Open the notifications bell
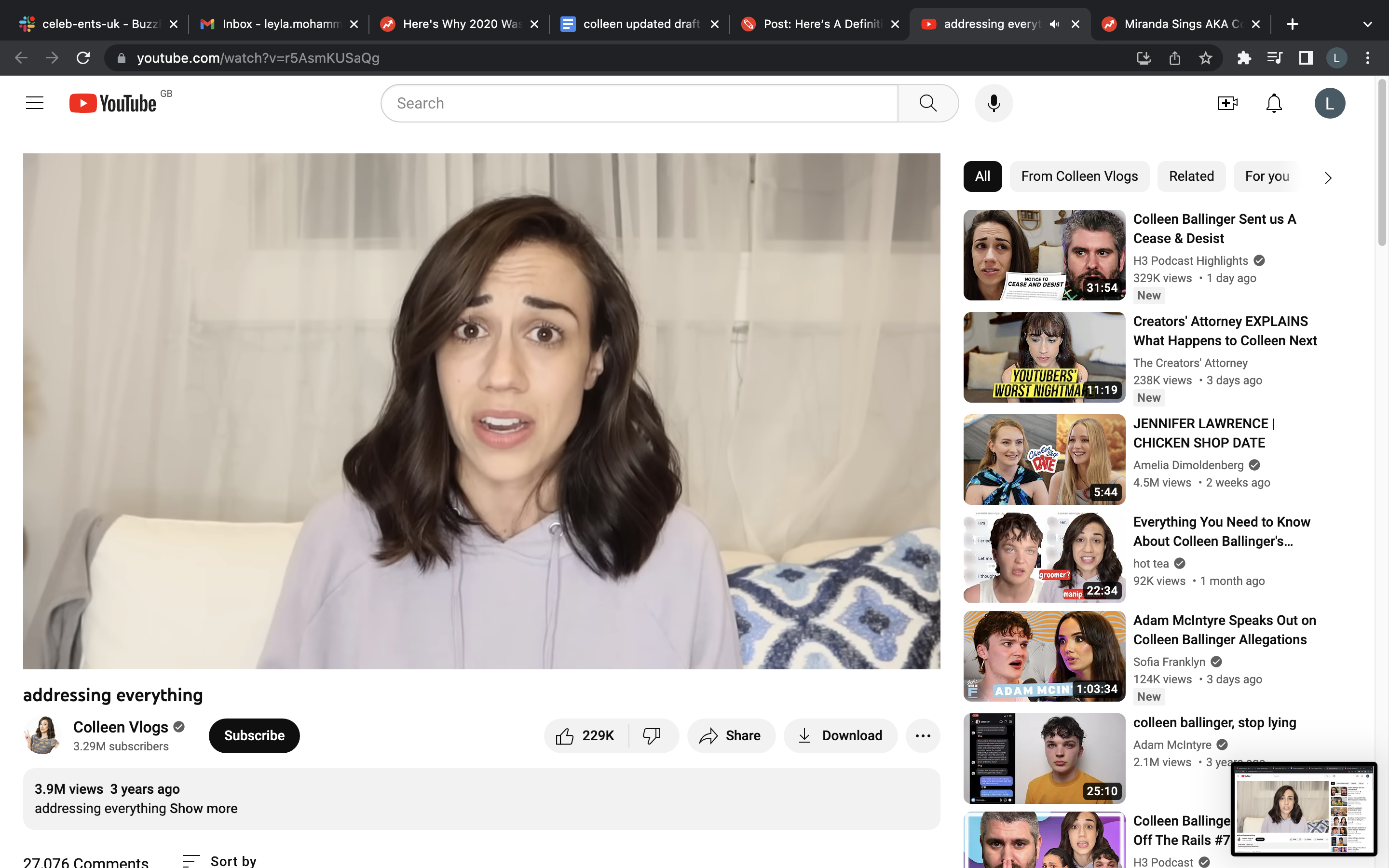1389x868 pixels. point(1274,103)
